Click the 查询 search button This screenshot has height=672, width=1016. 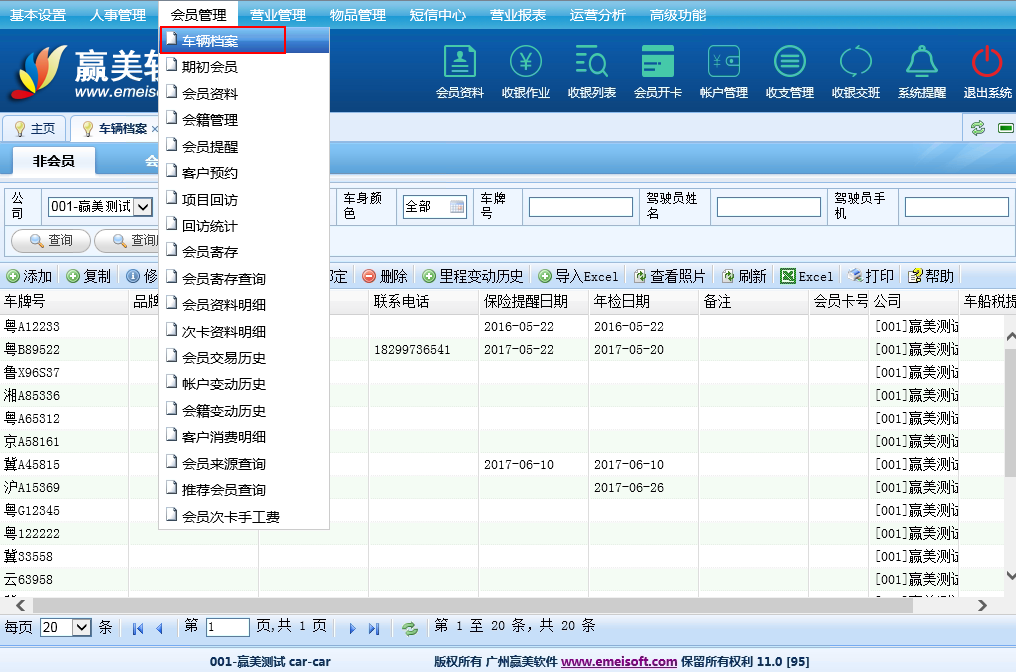point(51,240)
